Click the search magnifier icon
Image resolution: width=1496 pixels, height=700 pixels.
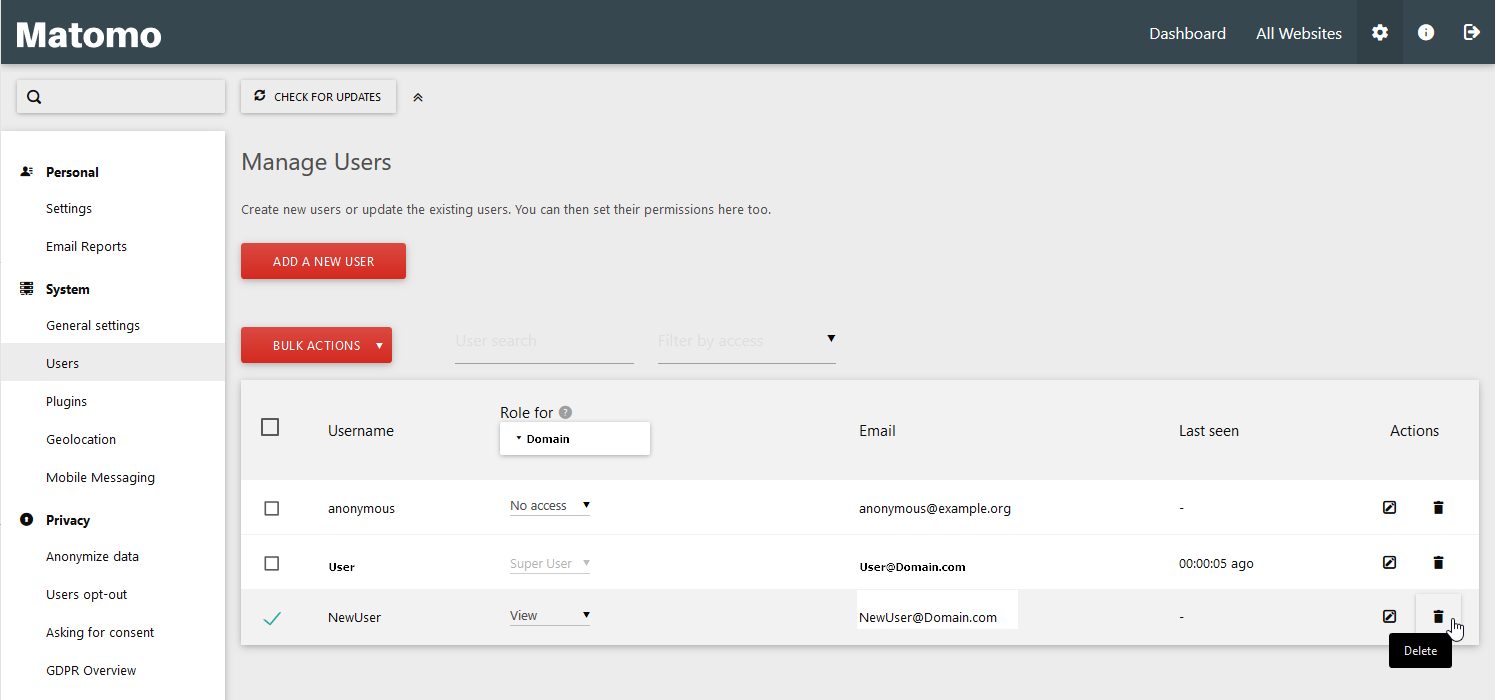(34, 97)
